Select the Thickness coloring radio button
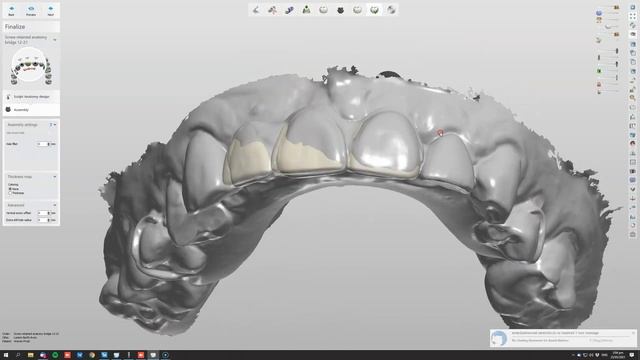640x360 pixels. click(x=10, y=193)
